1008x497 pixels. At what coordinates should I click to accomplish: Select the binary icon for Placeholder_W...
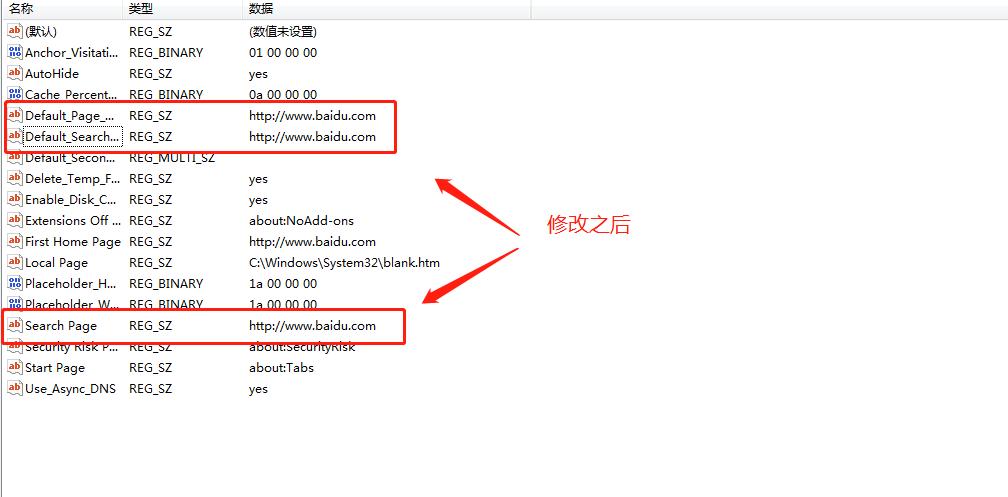[15, 303]
